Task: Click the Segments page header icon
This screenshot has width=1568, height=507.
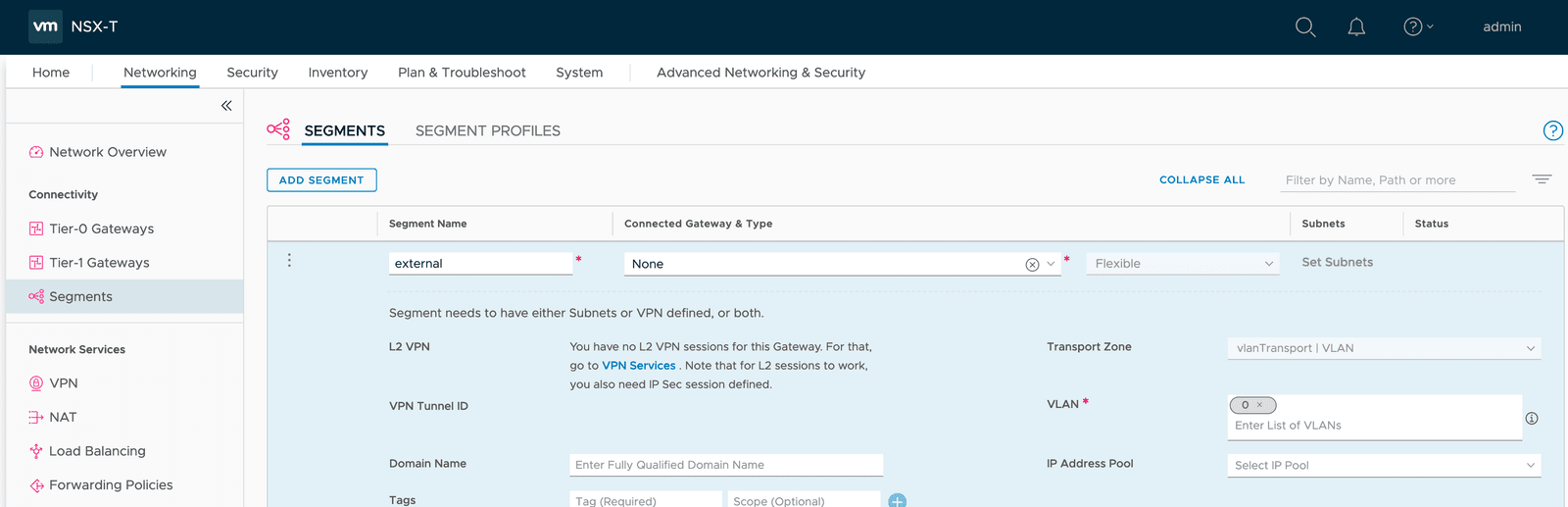Action: click(x=278, y=129)
